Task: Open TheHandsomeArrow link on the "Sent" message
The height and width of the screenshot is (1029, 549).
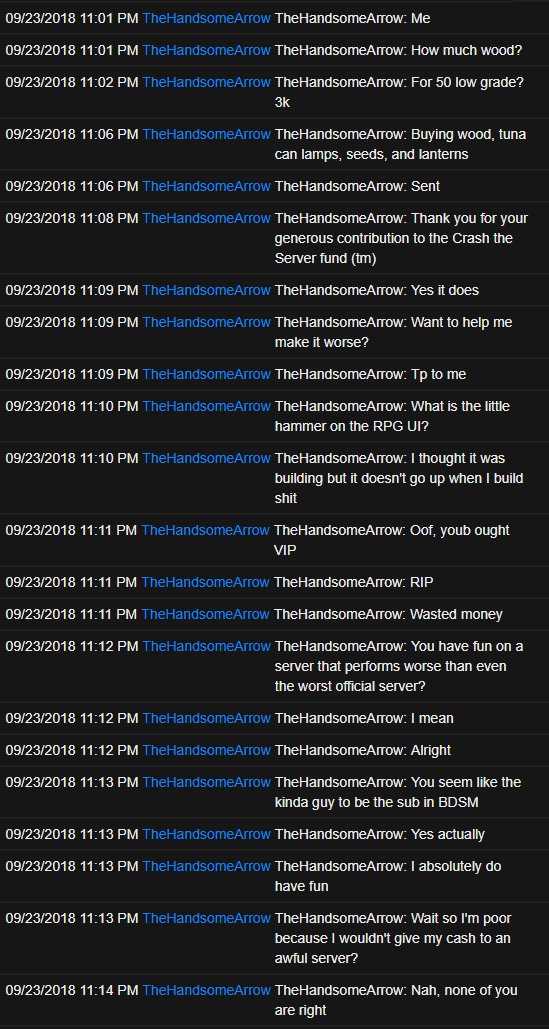Action: 206,186
